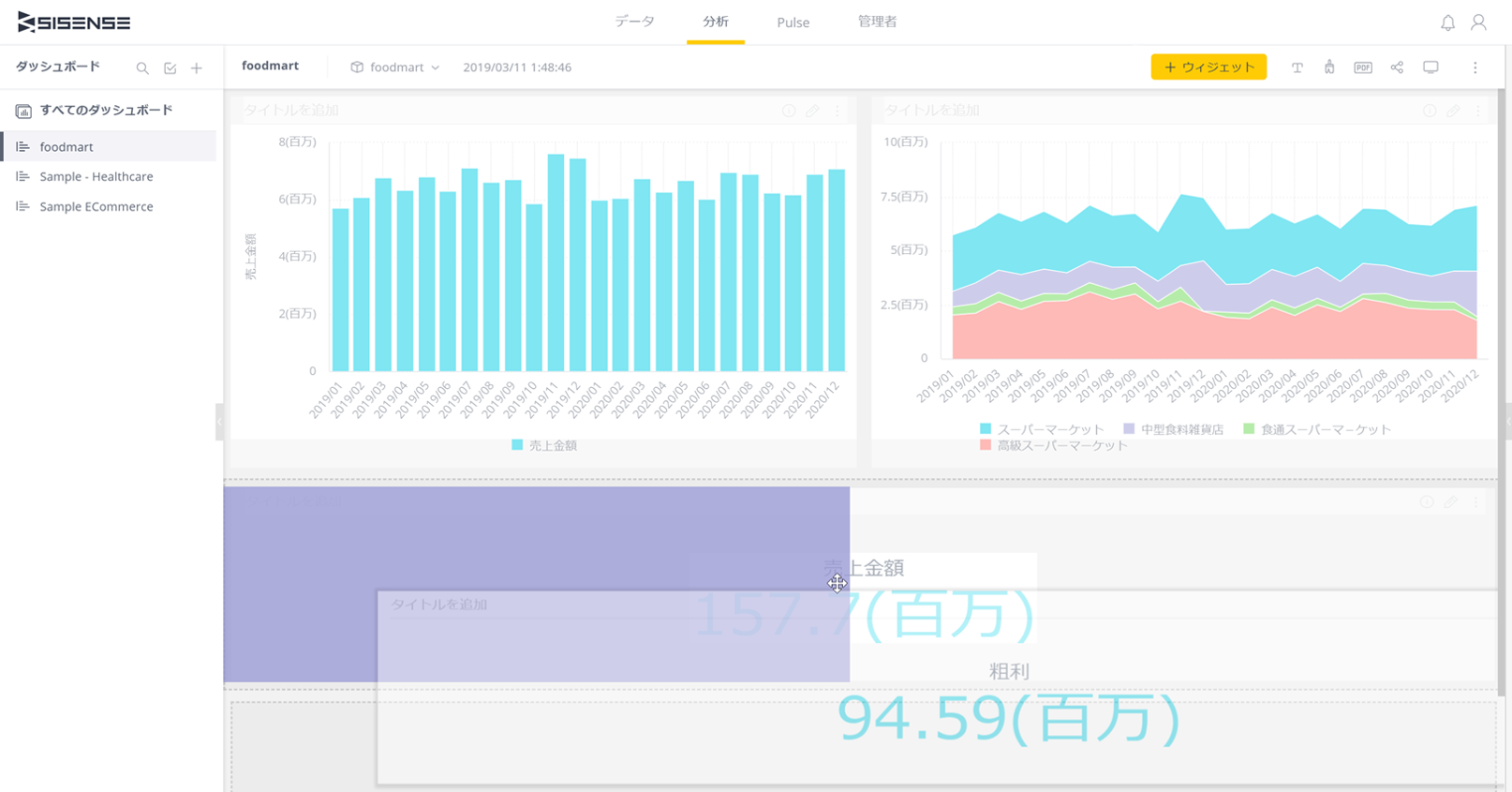Click info icon on area chart widget

pos(1430,111)
